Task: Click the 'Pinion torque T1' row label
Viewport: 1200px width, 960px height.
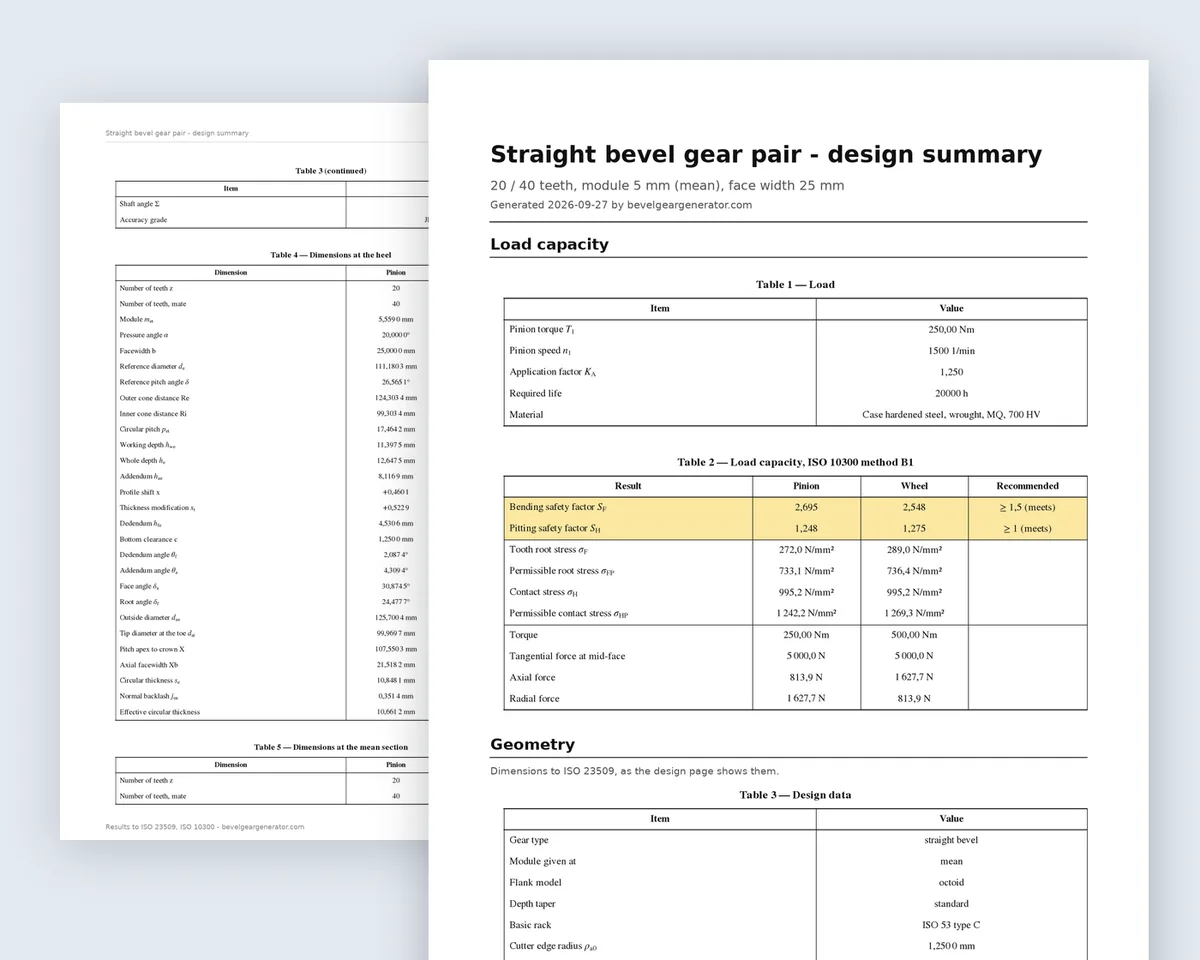Action: (542, 329)
